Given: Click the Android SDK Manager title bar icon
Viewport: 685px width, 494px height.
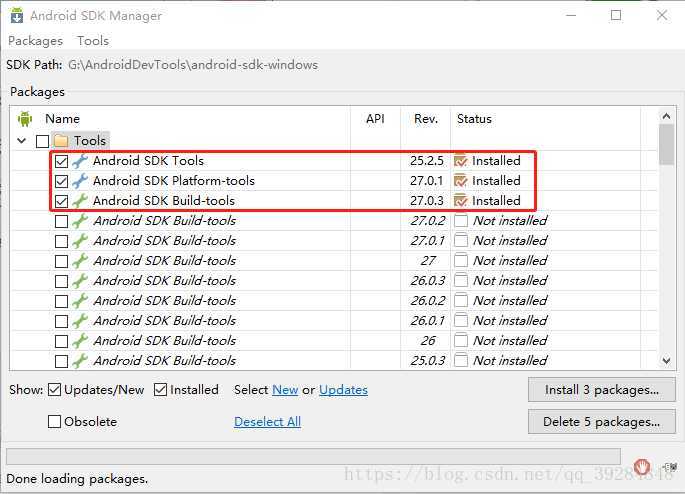Looking at the screenshot, I should point(17,15).
